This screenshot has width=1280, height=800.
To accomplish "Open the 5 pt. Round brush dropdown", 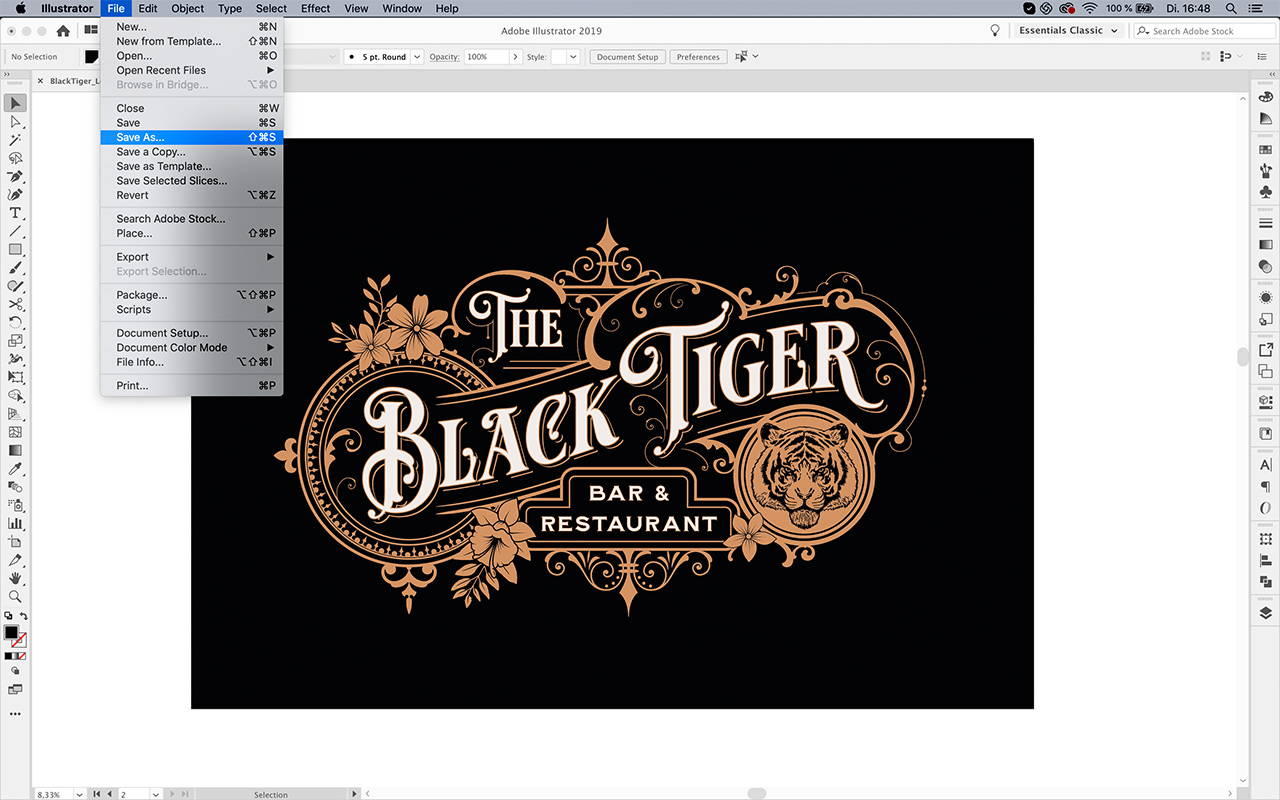I will click(x=417, y=57).
